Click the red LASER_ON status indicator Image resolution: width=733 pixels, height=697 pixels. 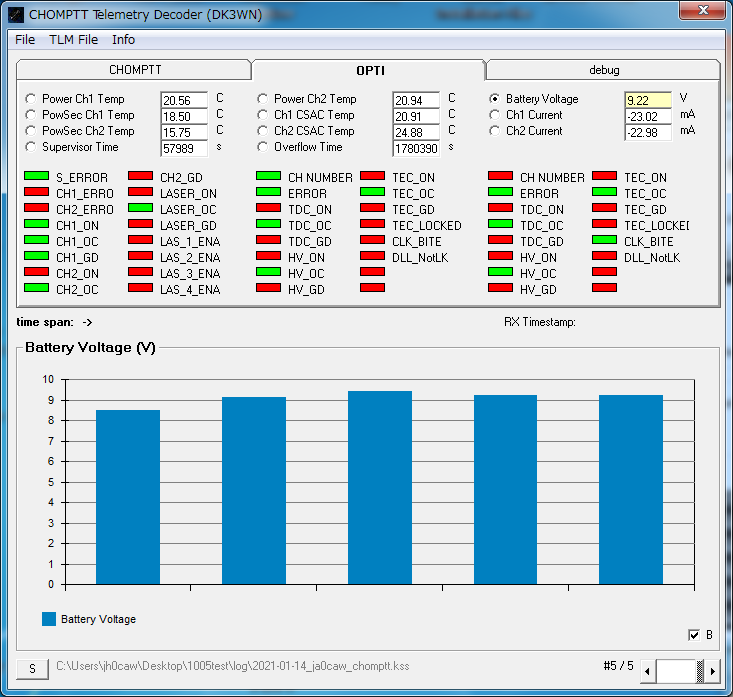tap(141, 192)
